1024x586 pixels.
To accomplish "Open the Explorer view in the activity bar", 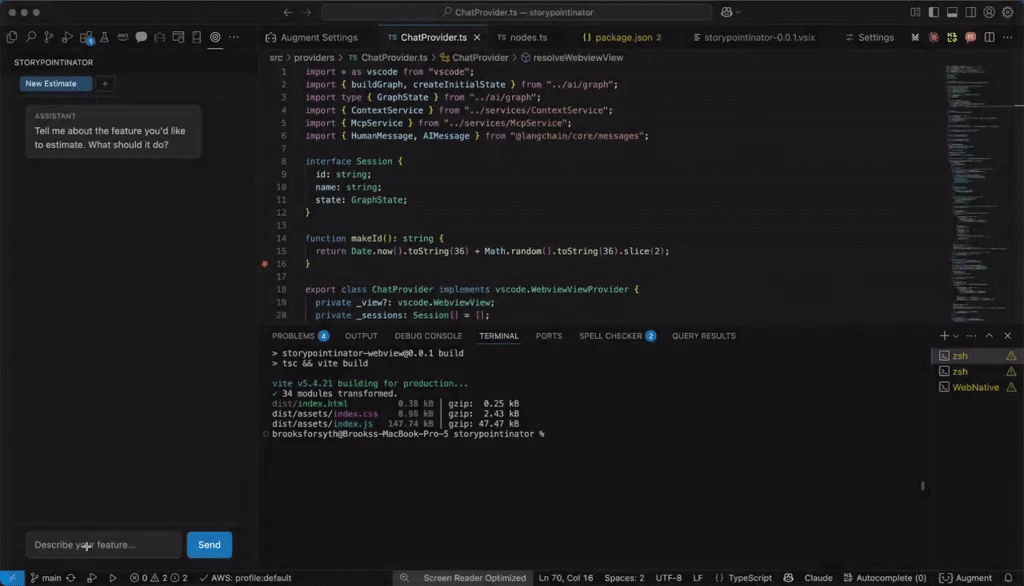I will 12,37.
